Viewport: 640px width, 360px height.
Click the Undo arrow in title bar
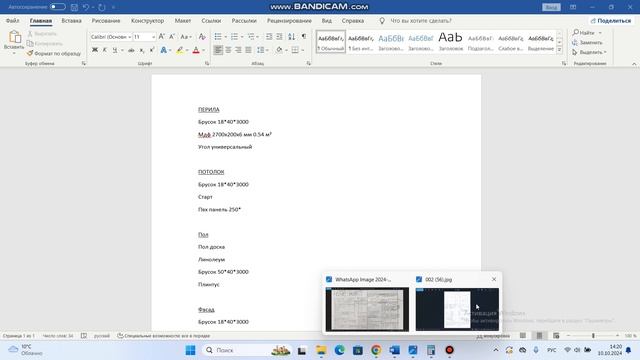coord(86,7)
